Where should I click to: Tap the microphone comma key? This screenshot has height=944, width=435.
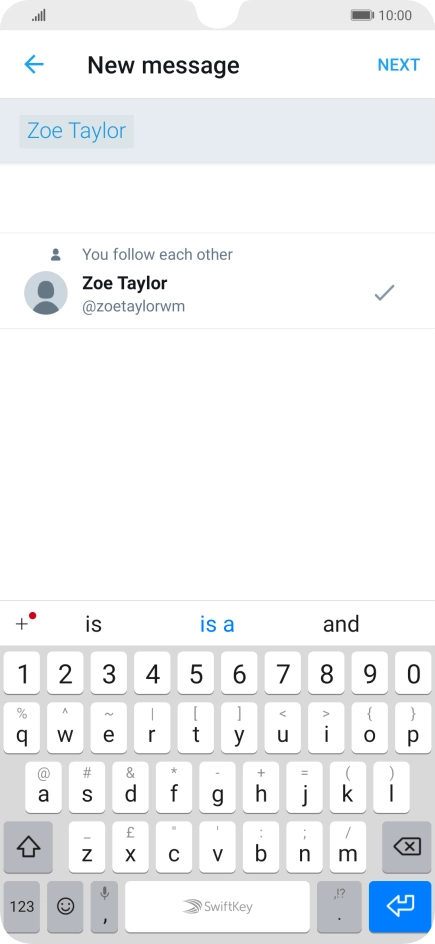pos(105,906)
